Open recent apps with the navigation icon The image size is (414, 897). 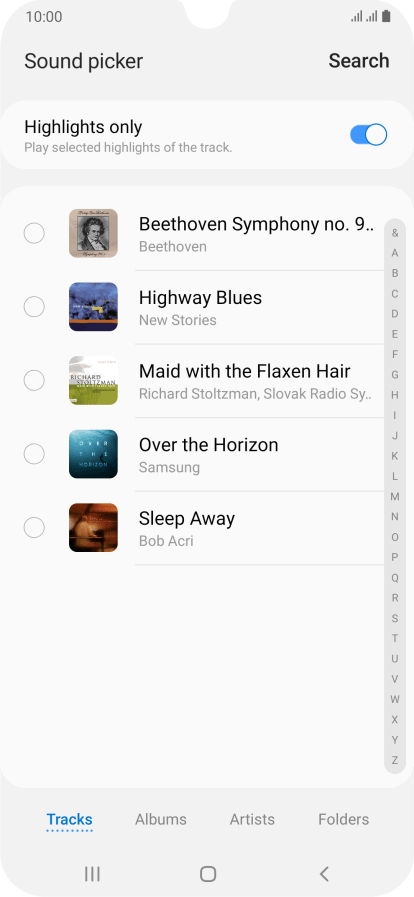[x=92, y=874]
